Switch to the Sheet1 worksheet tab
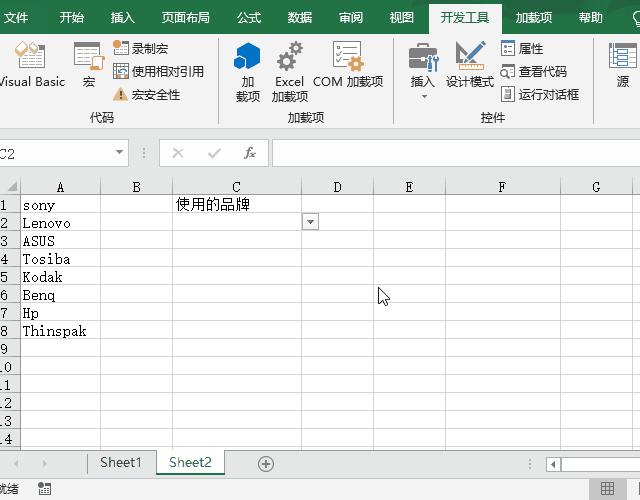This screenshot has height=500, width=640. coord(121,462)
